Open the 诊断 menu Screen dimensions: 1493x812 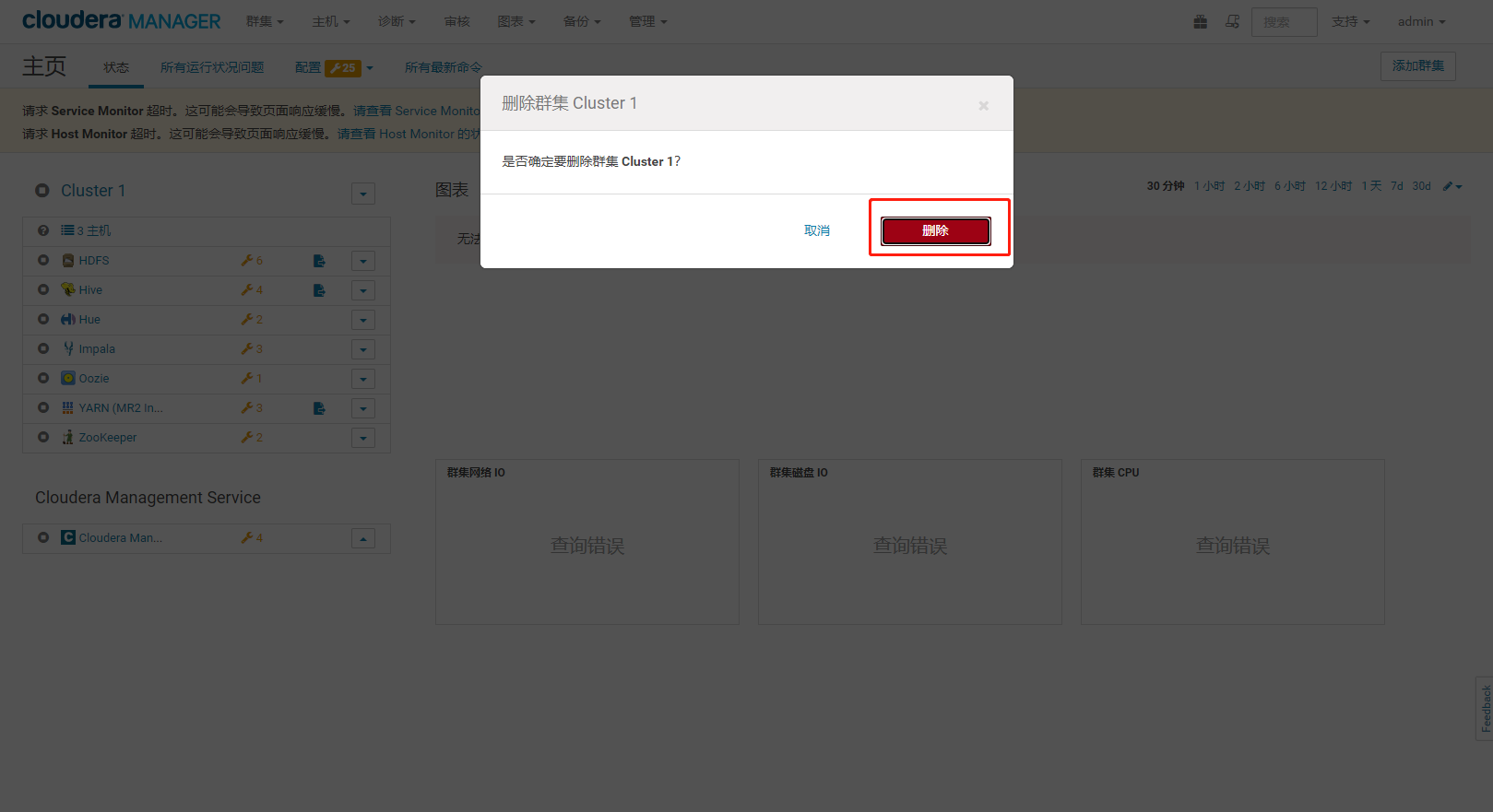click(x=397, y=21)
